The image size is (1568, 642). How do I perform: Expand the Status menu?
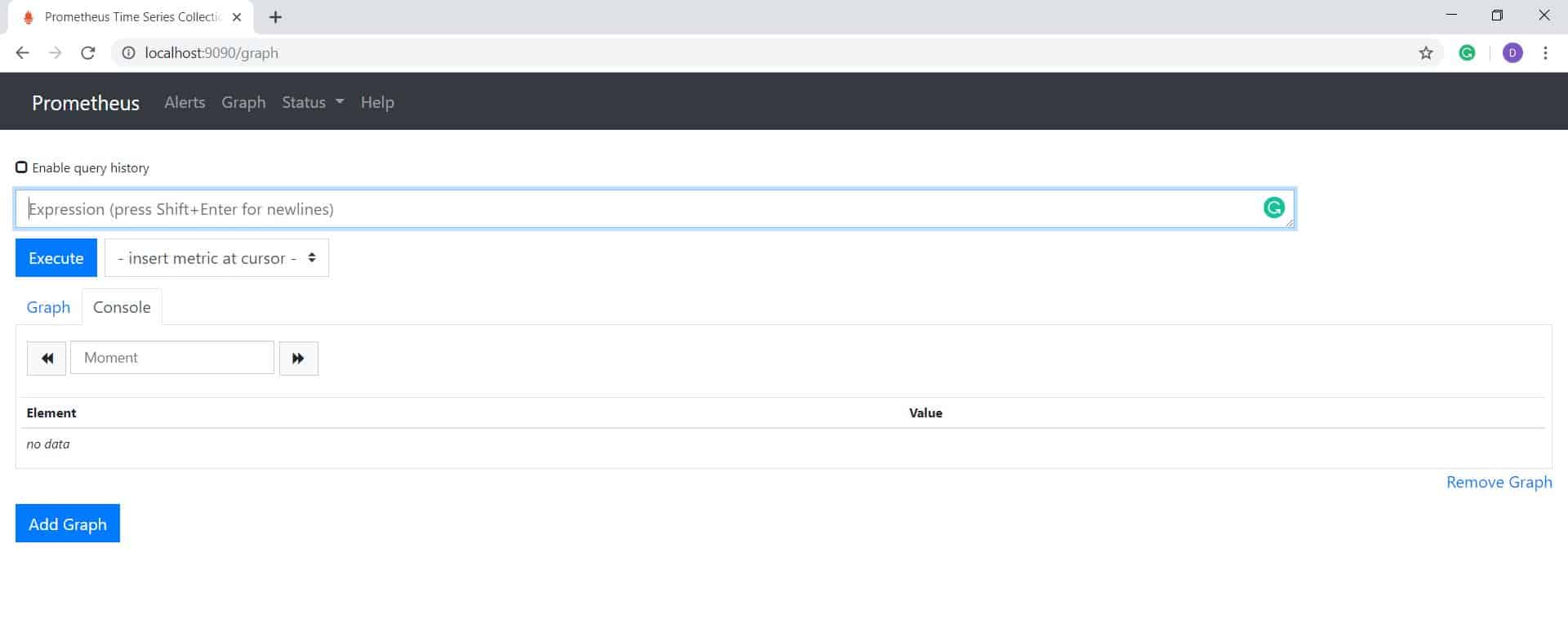[x=313, y=102]
